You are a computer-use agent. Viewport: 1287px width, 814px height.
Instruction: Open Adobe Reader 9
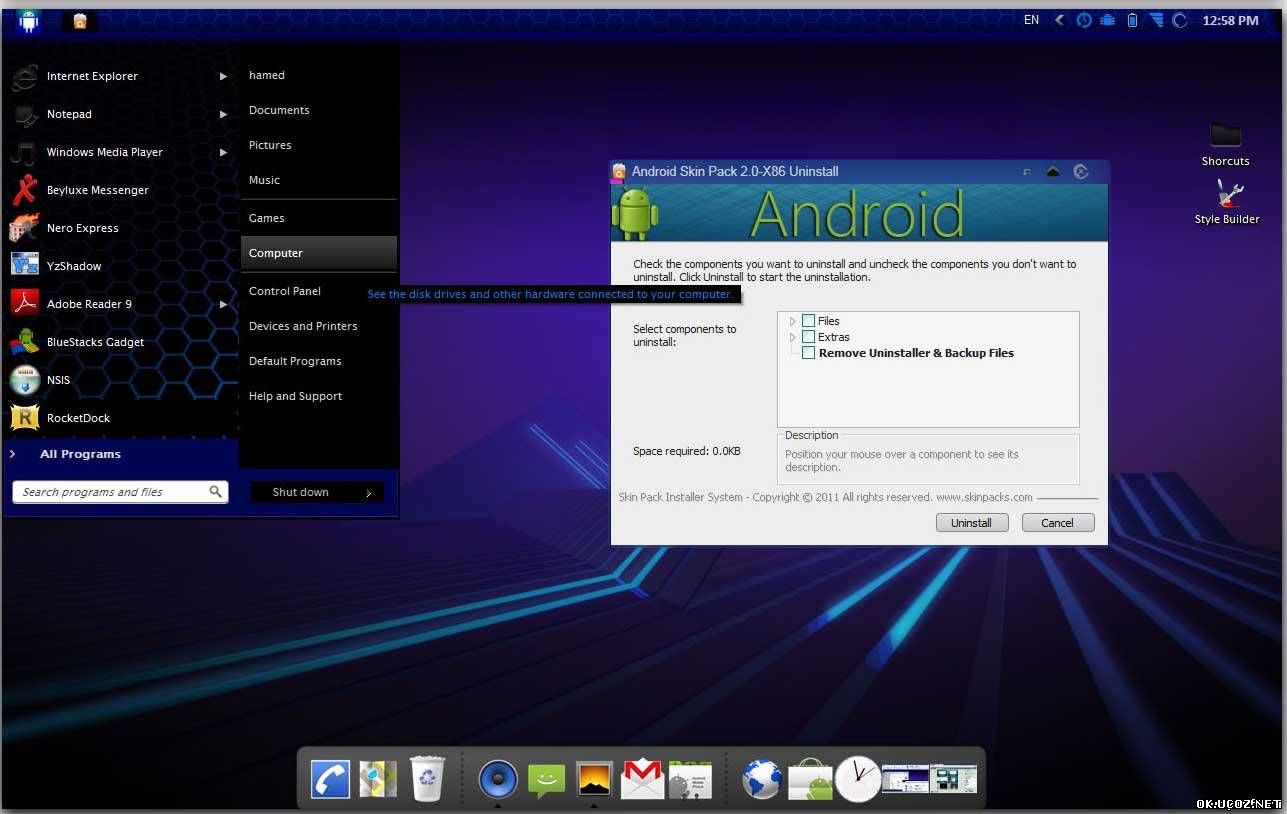121,304
